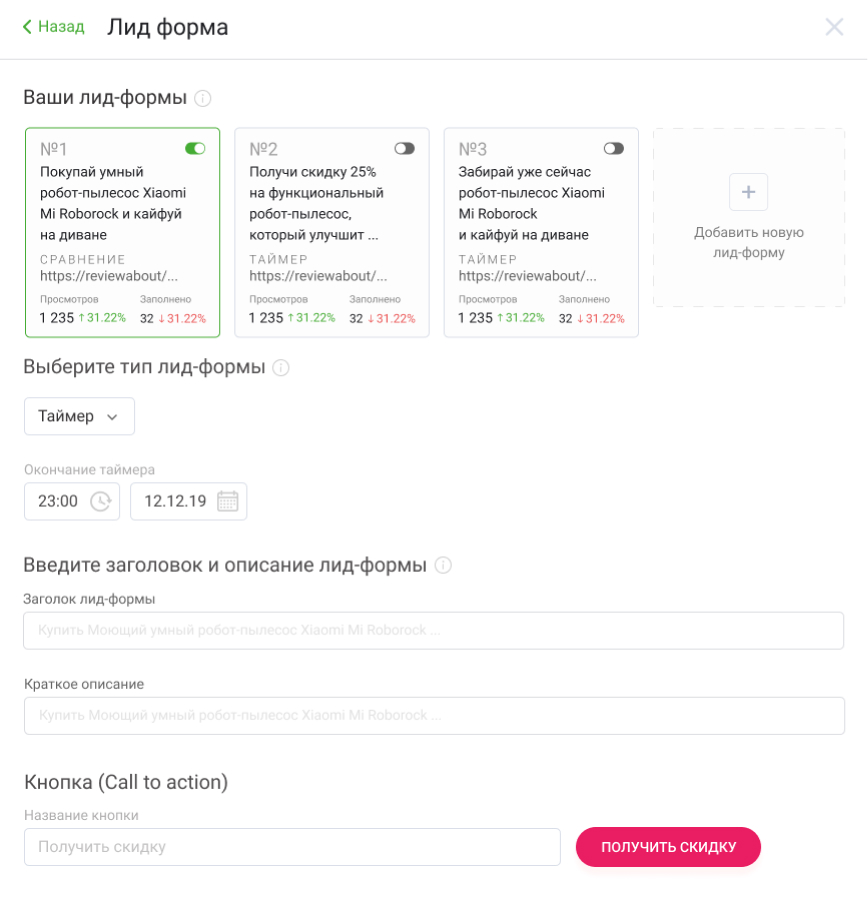The width and height of the screenshot is (868, 900).
Task: Click "Добавить новую лид-форму" text
Action: pyautogui.click(x=748, y=243)
